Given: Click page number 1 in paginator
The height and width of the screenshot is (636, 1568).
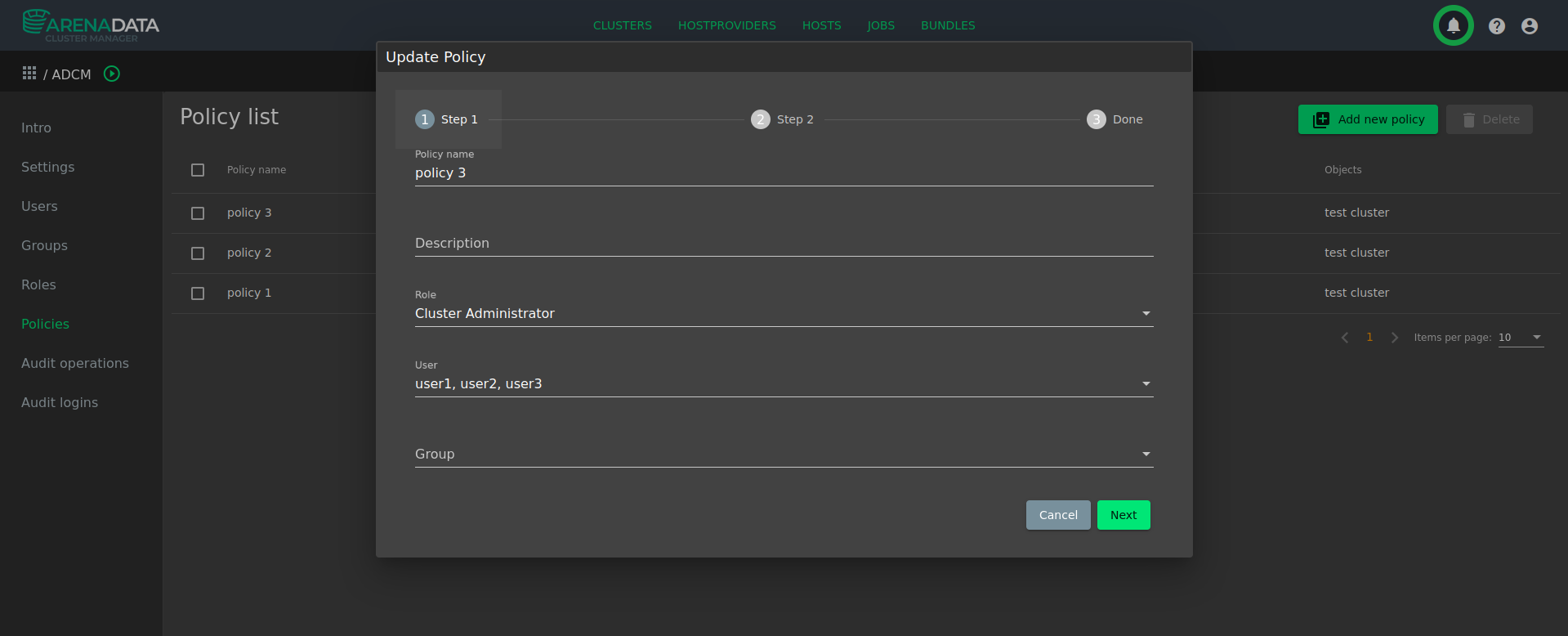Looking at the screenshot, I should 1369,338.
